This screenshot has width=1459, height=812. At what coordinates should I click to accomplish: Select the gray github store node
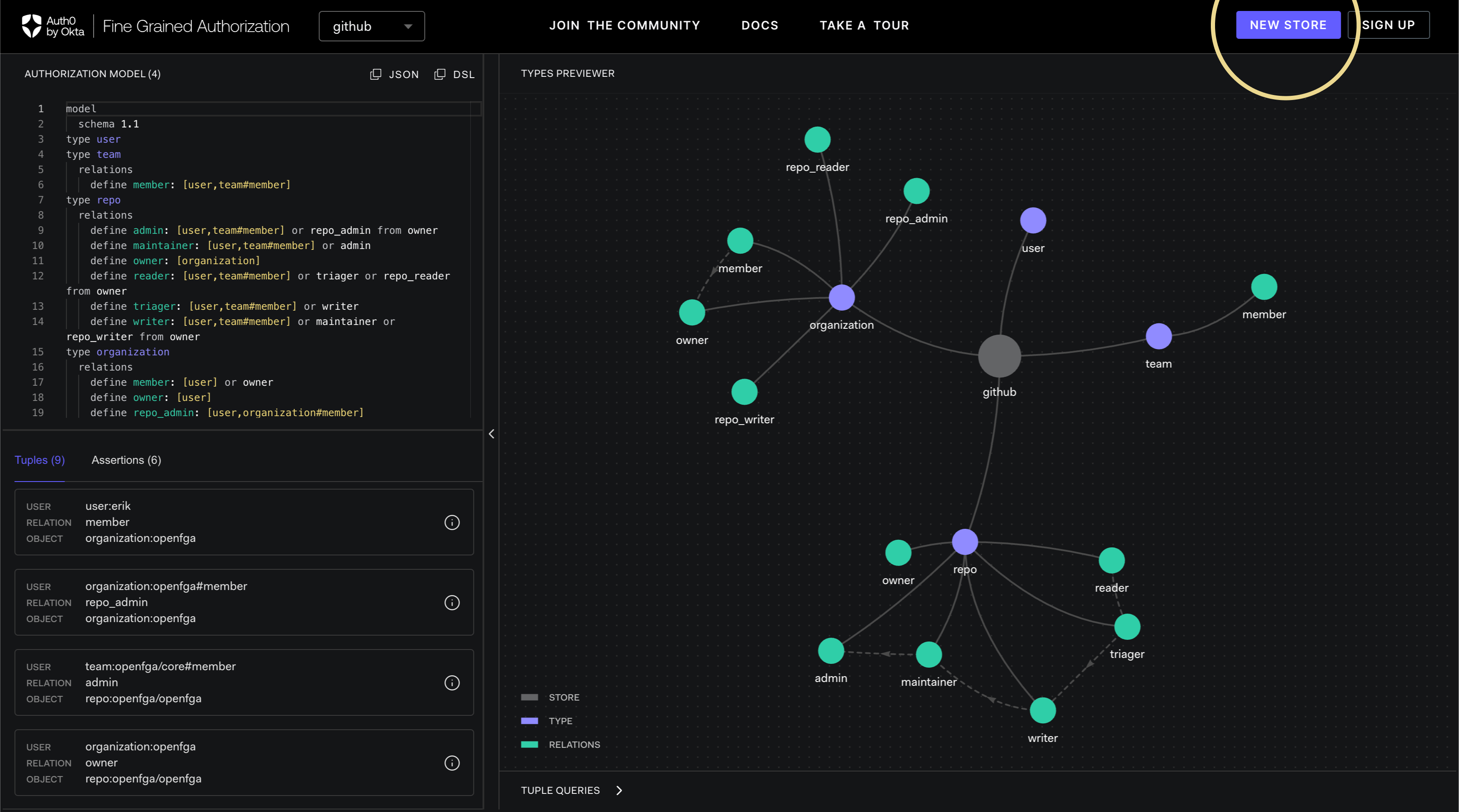[x=999, y=356]
